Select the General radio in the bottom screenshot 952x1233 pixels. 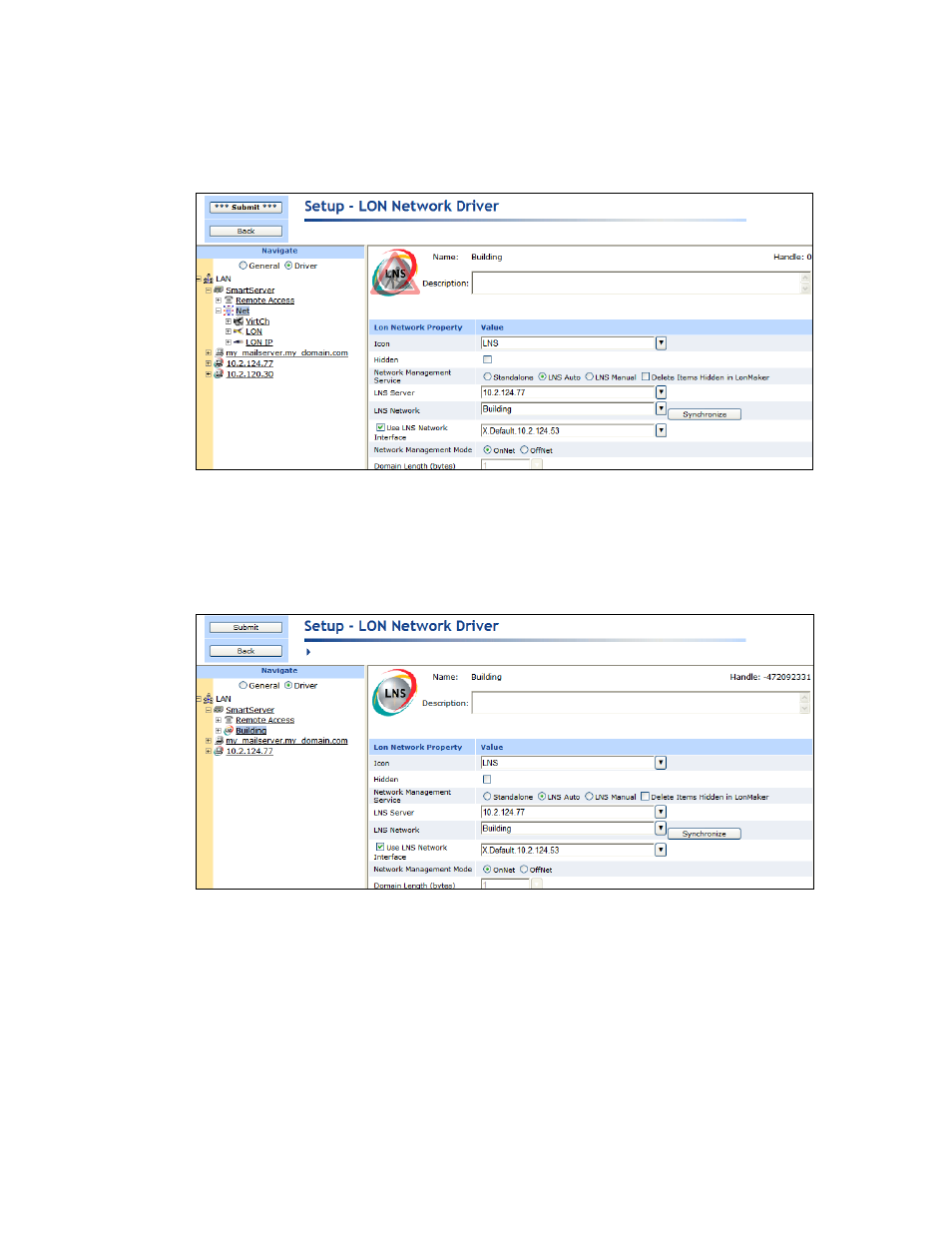pos(242,685)
